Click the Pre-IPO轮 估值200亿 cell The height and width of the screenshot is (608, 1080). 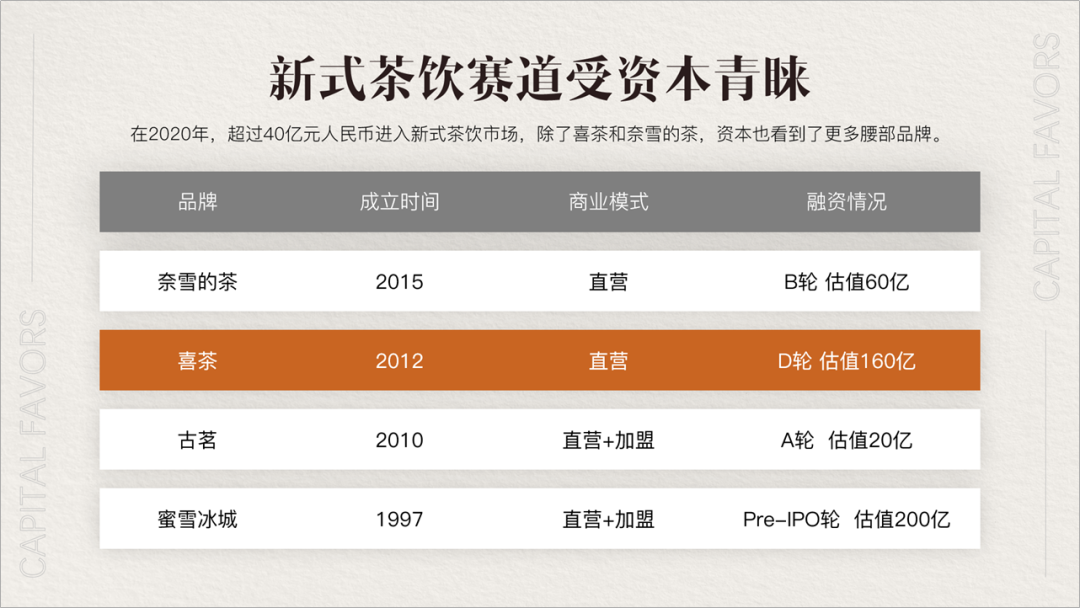(x=847, y=519)
